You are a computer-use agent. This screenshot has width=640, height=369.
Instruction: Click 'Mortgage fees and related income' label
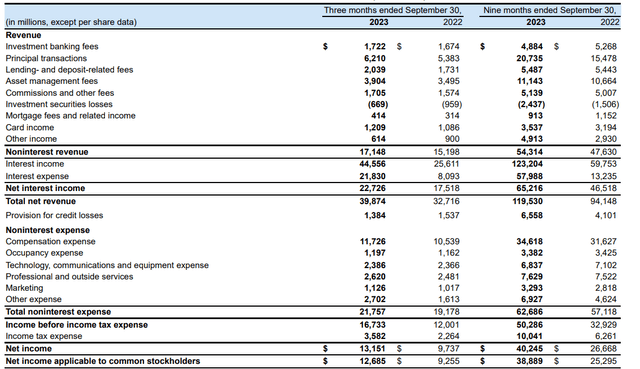[70, 116]
